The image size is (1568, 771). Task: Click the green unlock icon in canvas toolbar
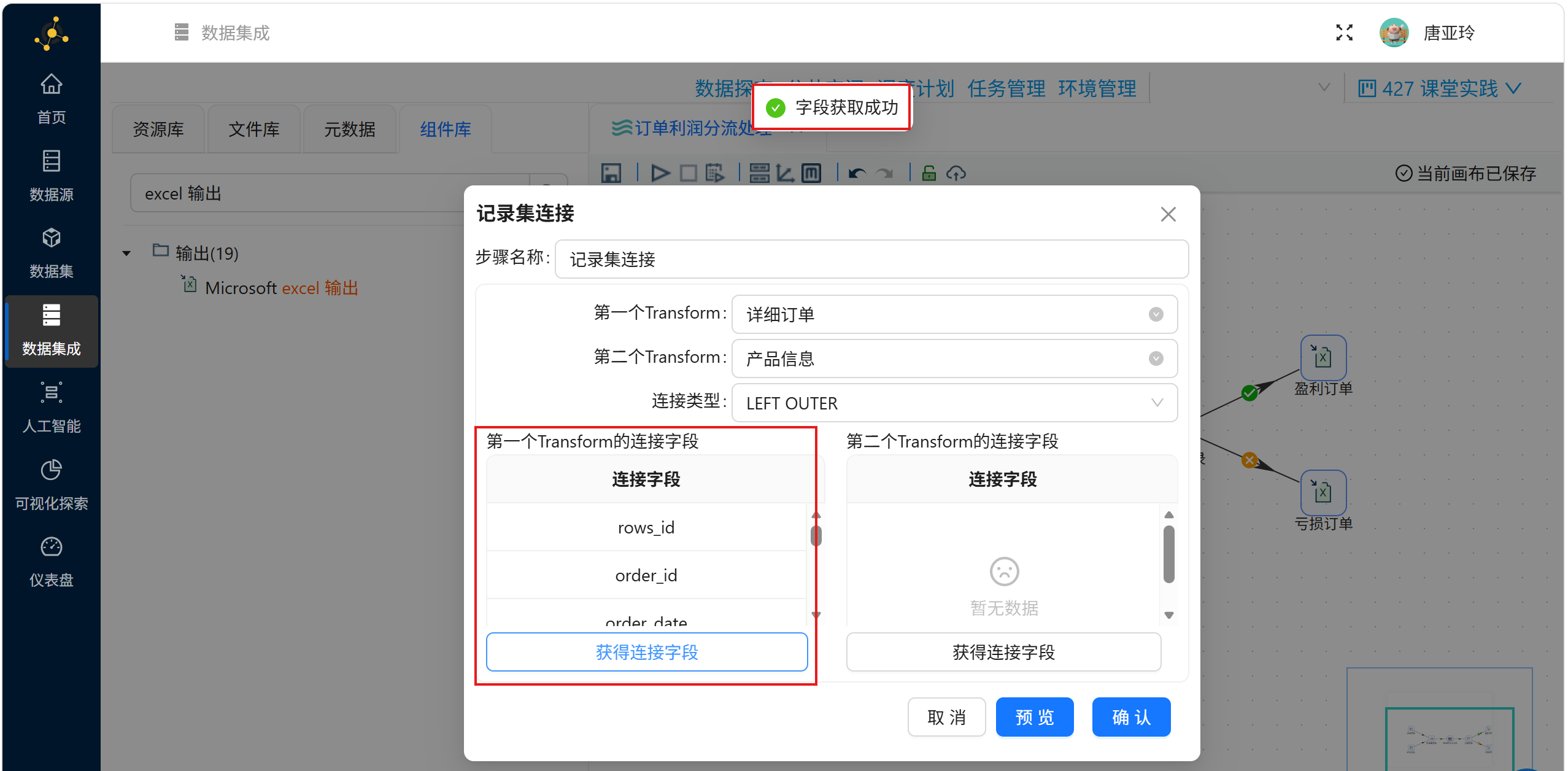pos(929,174)
